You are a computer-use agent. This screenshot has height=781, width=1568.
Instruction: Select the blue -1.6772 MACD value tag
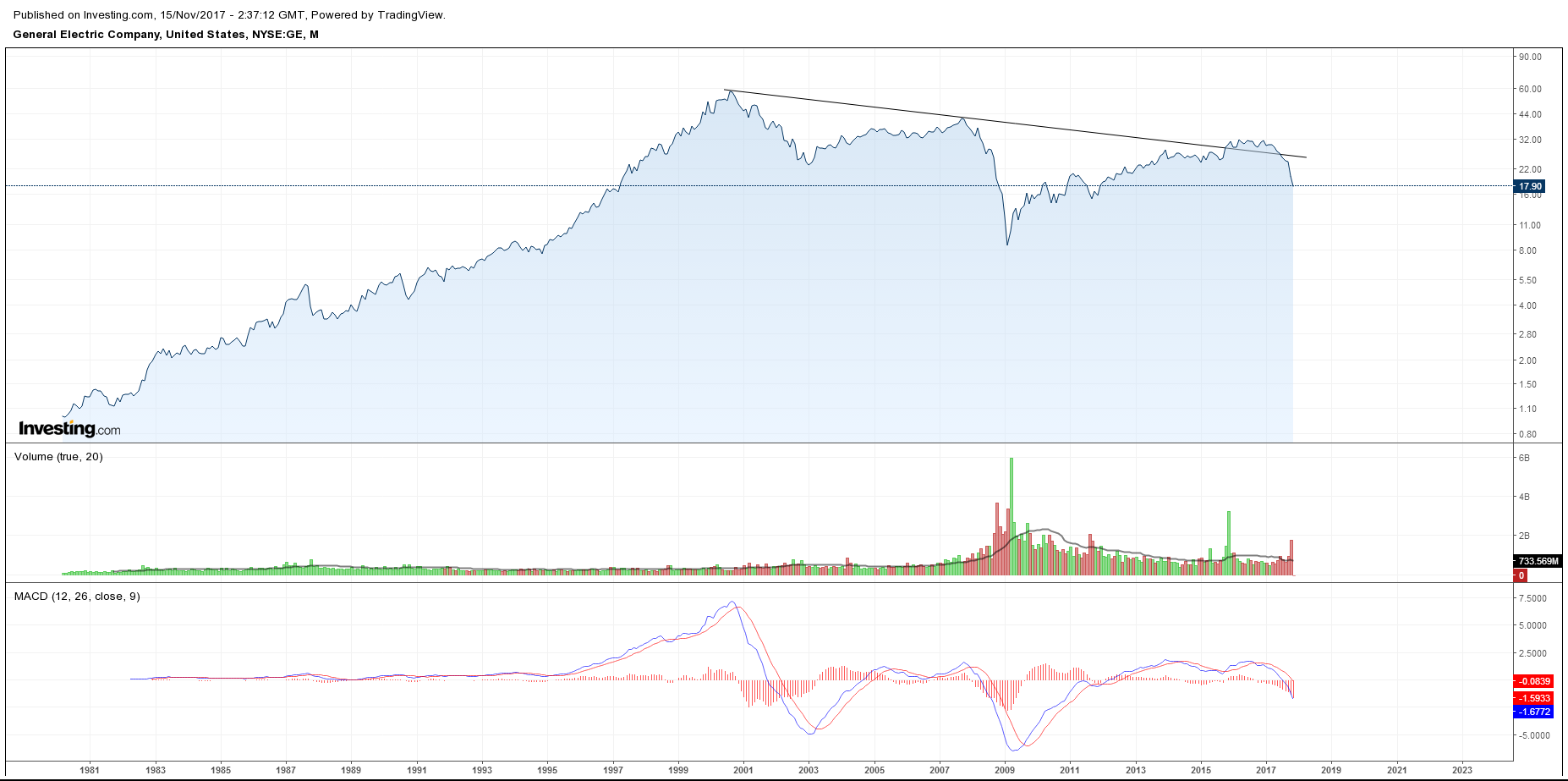pyautogui.click(x=1533, y=712)
